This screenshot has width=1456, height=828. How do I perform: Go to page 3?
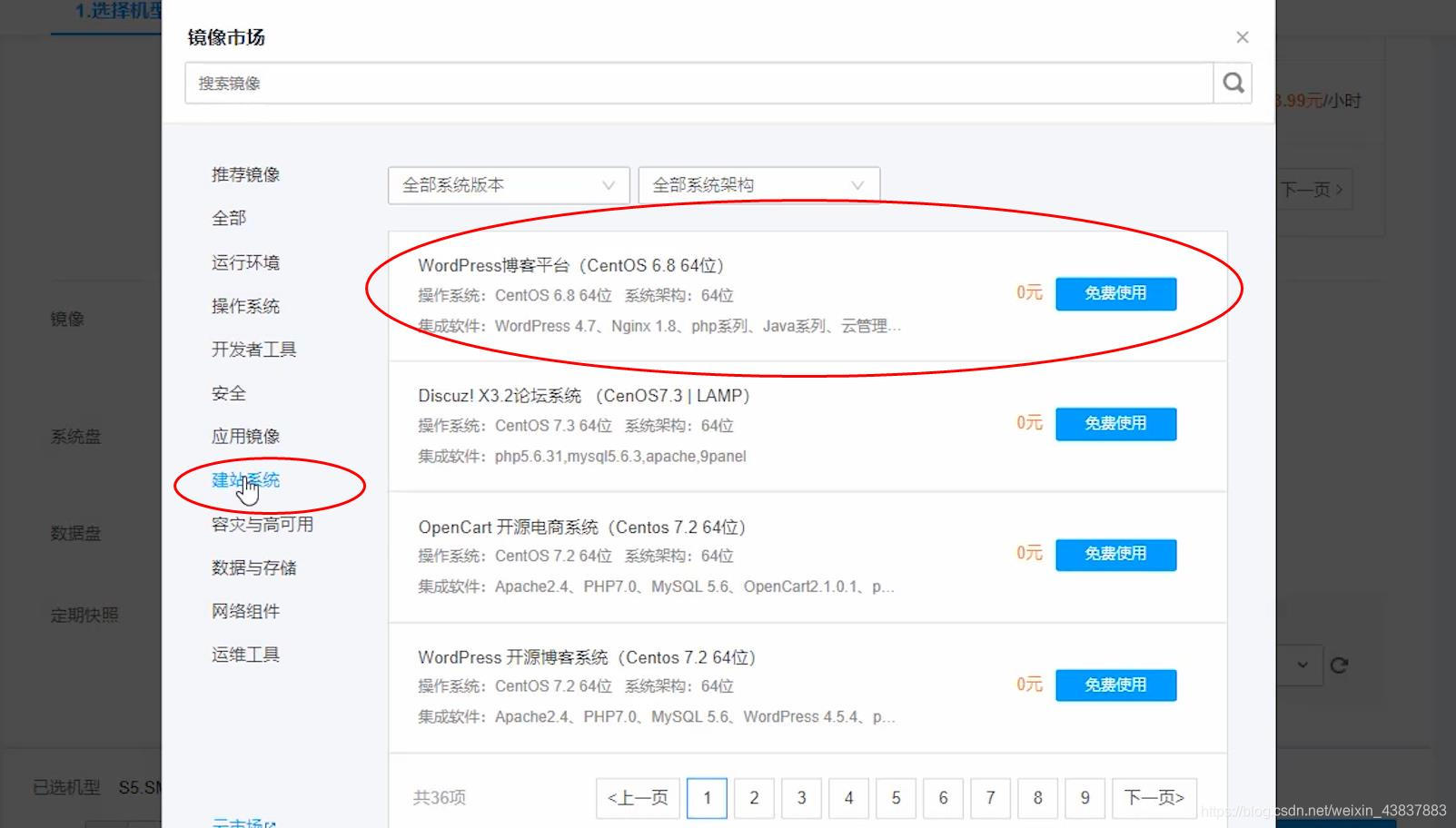click(x=801, y=798)
